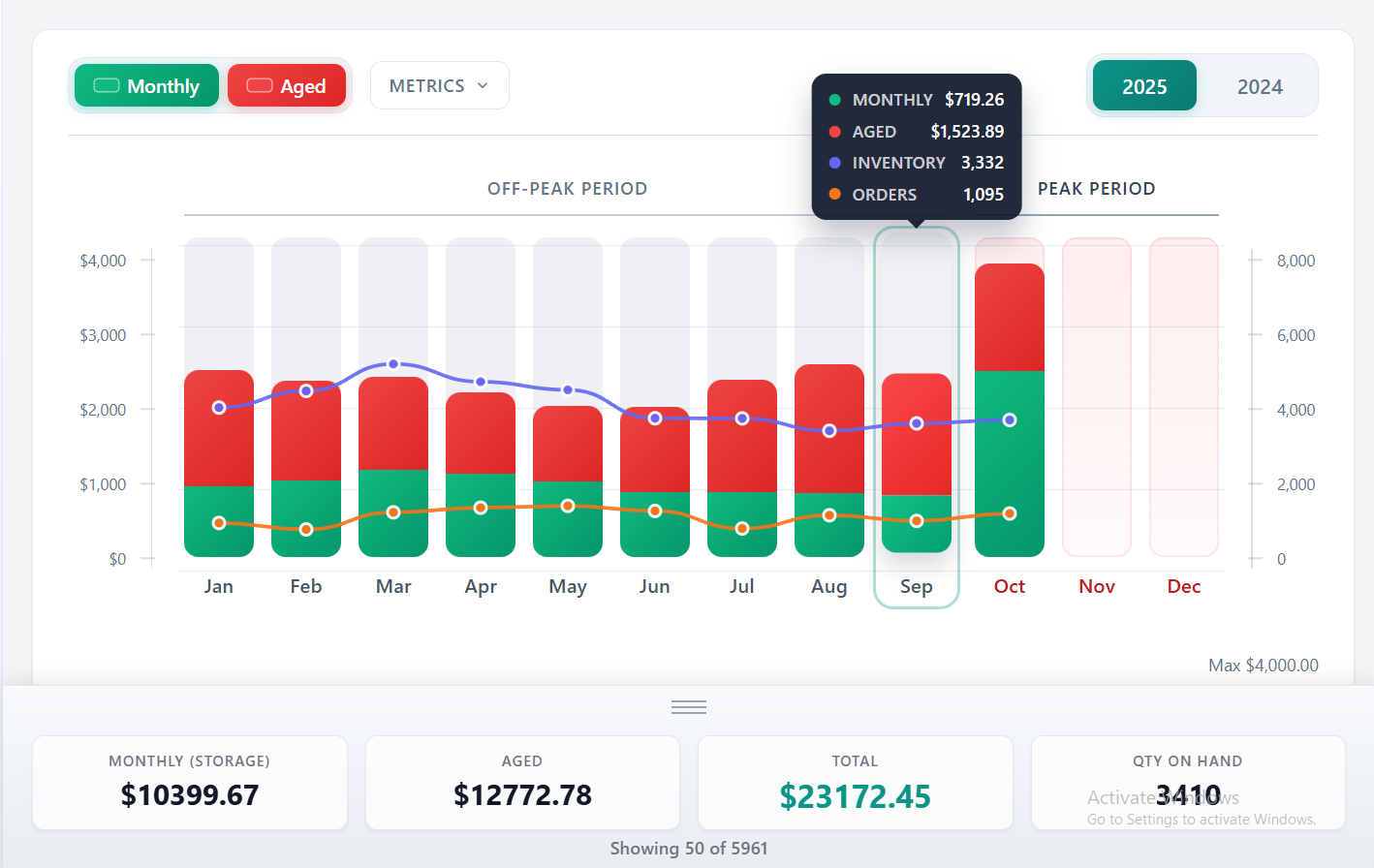
Task: Click the QTY ON HAND card
Action: [1187, 783]
